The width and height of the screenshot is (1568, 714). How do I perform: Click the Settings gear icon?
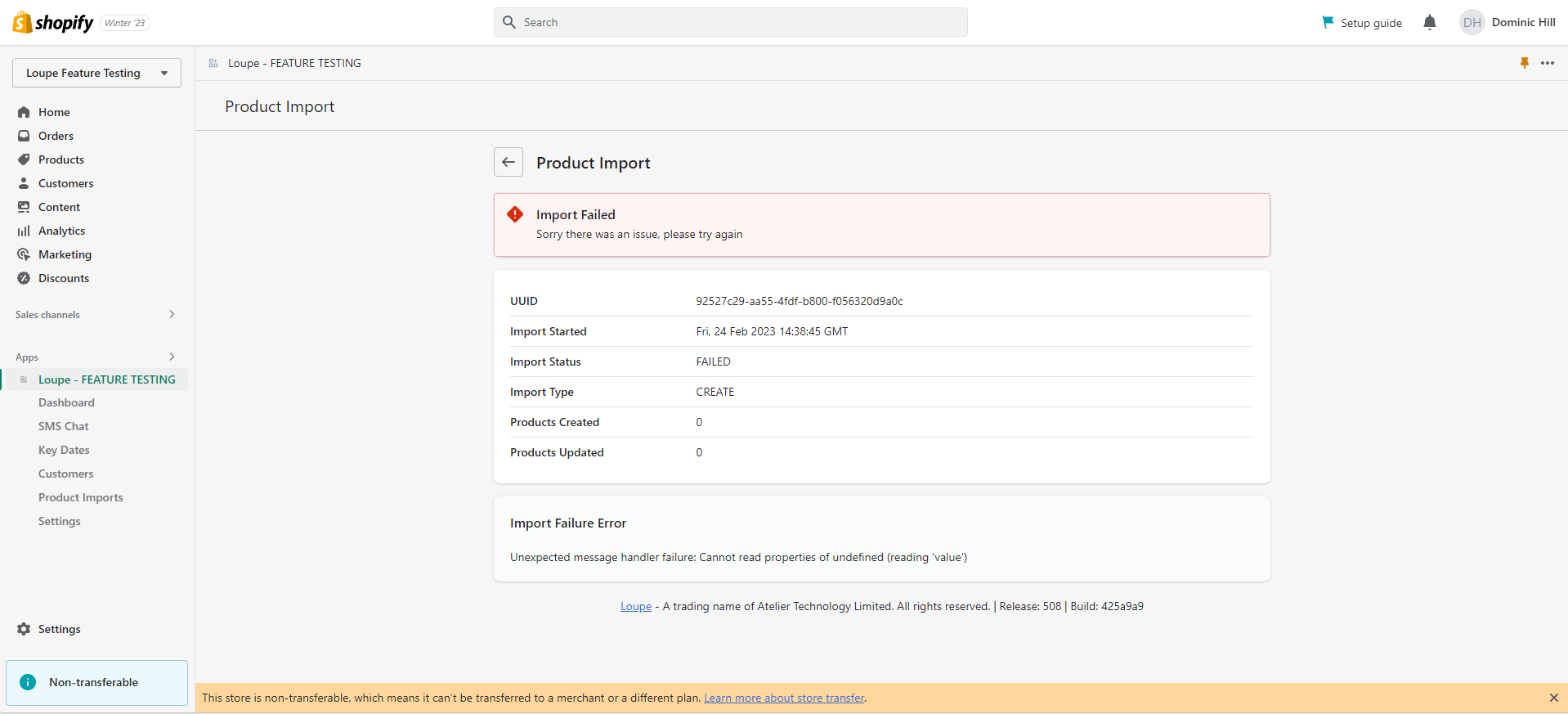(x=24, y=629)
